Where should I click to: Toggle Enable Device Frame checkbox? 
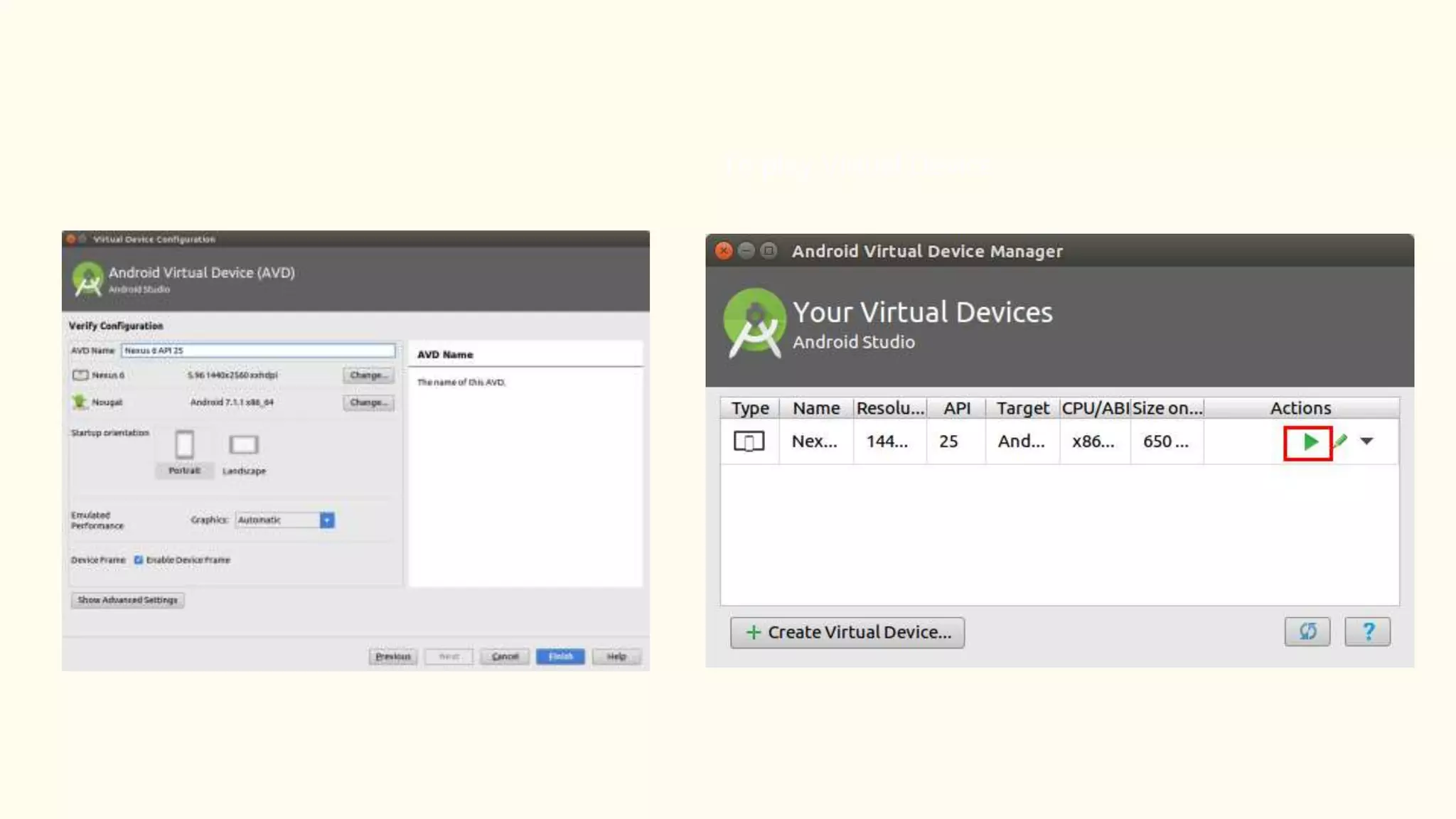point(139,560)
